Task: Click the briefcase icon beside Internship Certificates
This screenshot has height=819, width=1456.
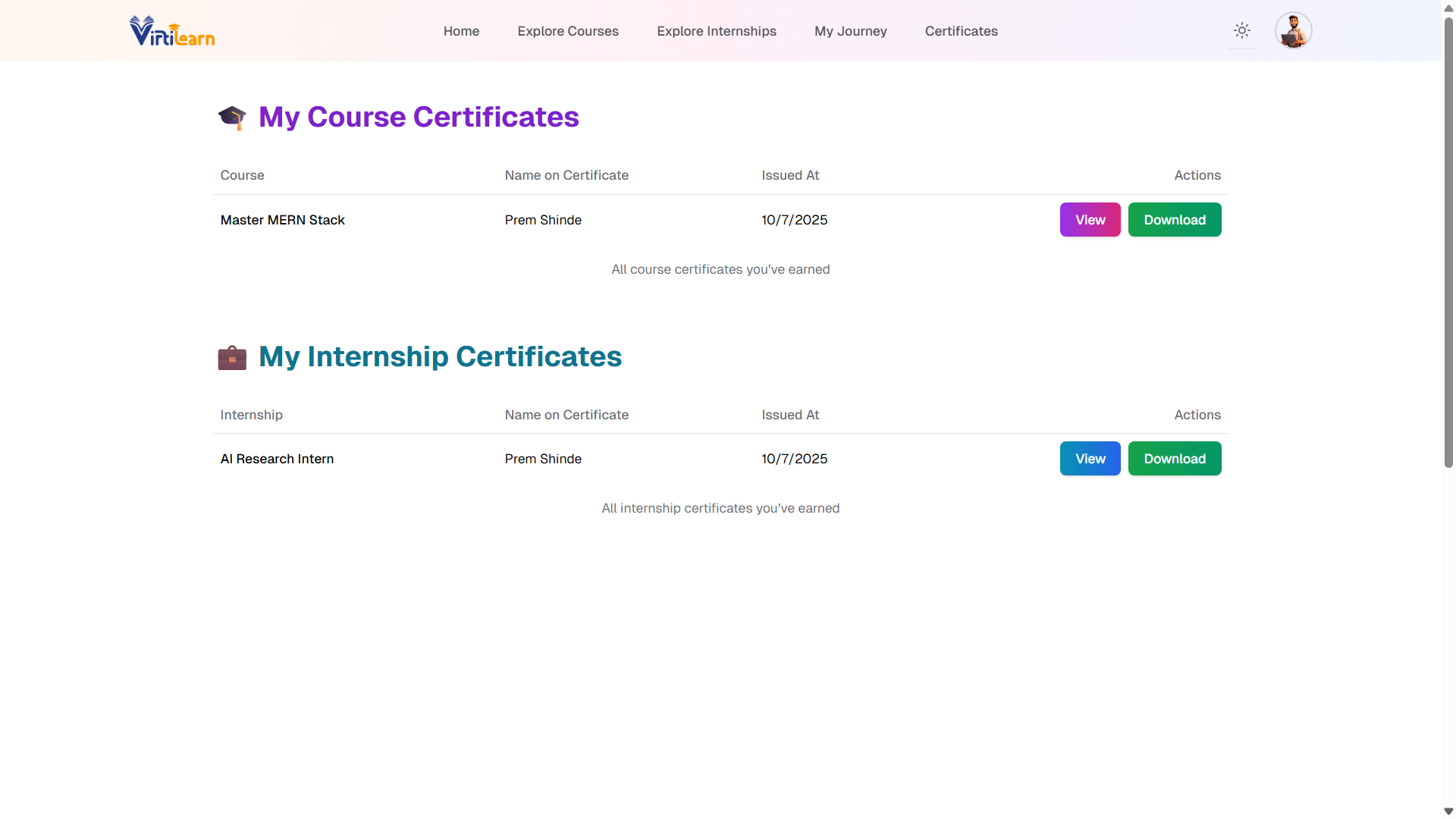Action: [x=232, y=357]
